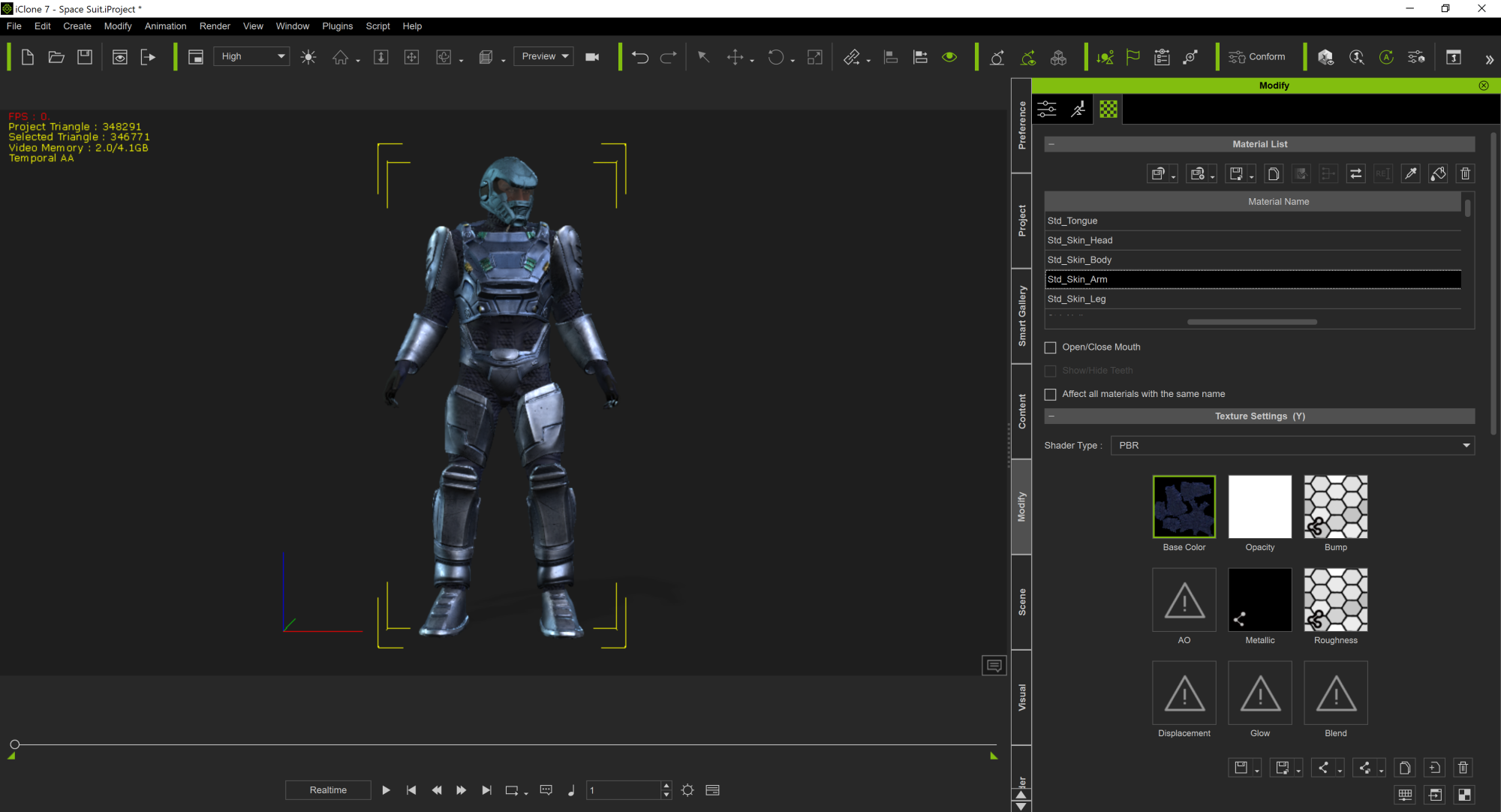
Task: Open the Smart Gallery side tab
Action: coord(1021,316)
